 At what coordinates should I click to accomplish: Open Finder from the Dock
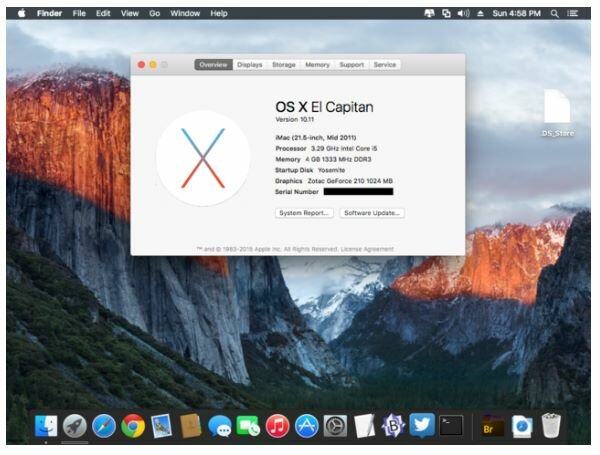[46, 426]
